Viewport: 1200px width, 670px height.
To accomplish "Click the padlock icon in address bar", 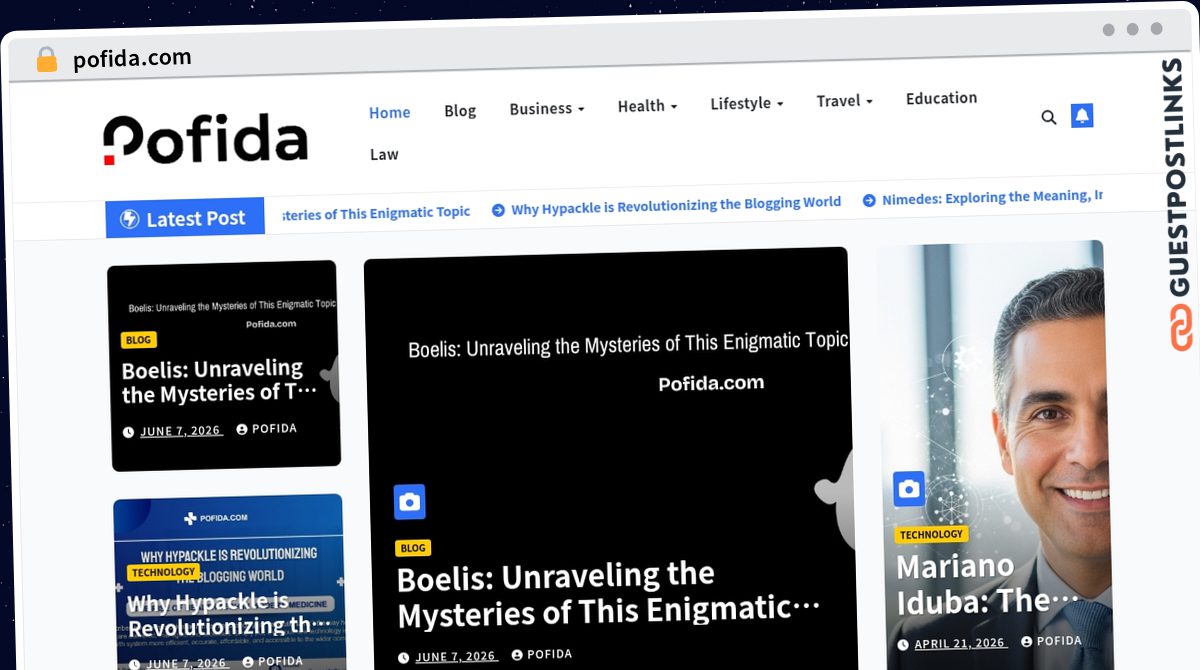I will (x=47, y=60).
